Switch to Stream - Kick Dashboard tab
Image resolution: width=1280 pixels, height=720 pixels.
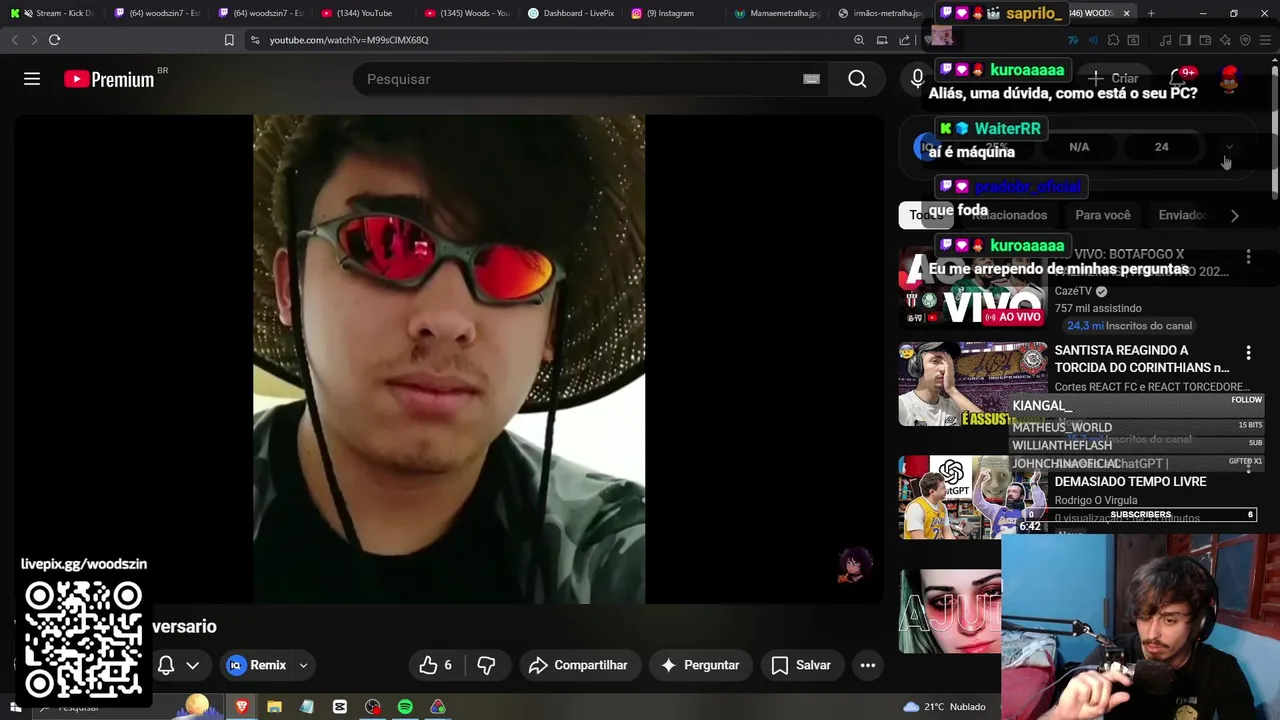[52, 13]
